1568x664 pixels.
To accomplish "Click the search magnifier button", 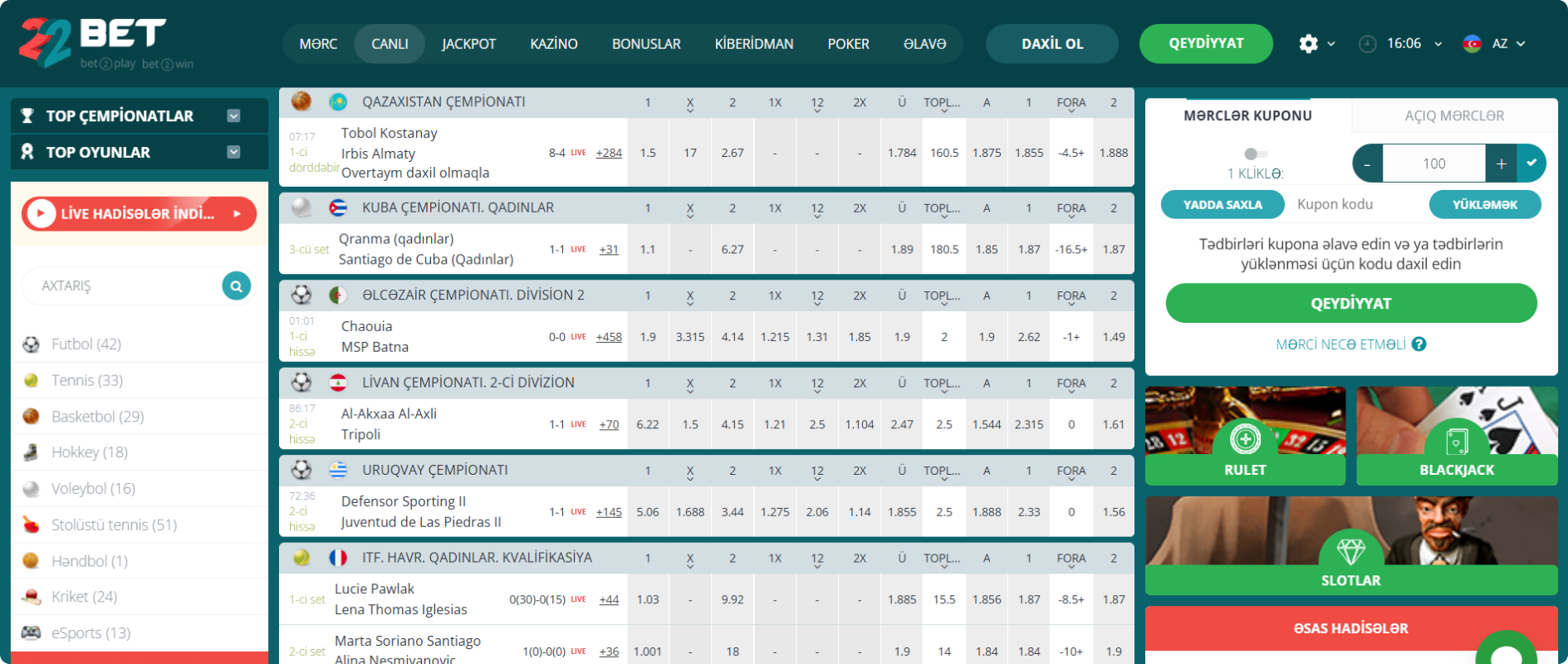I will click(x=237, y=286).
